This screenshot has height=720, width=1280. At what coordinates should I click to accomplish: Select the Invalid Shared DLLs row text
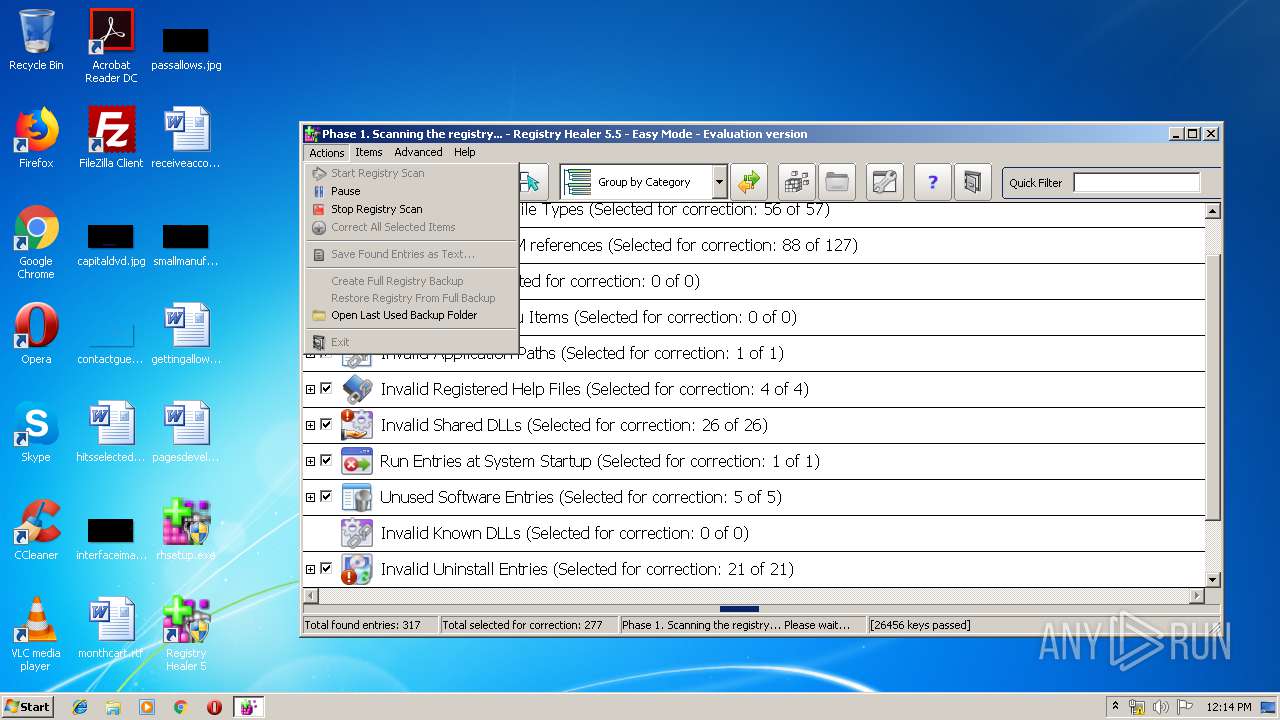coord(574,425)
